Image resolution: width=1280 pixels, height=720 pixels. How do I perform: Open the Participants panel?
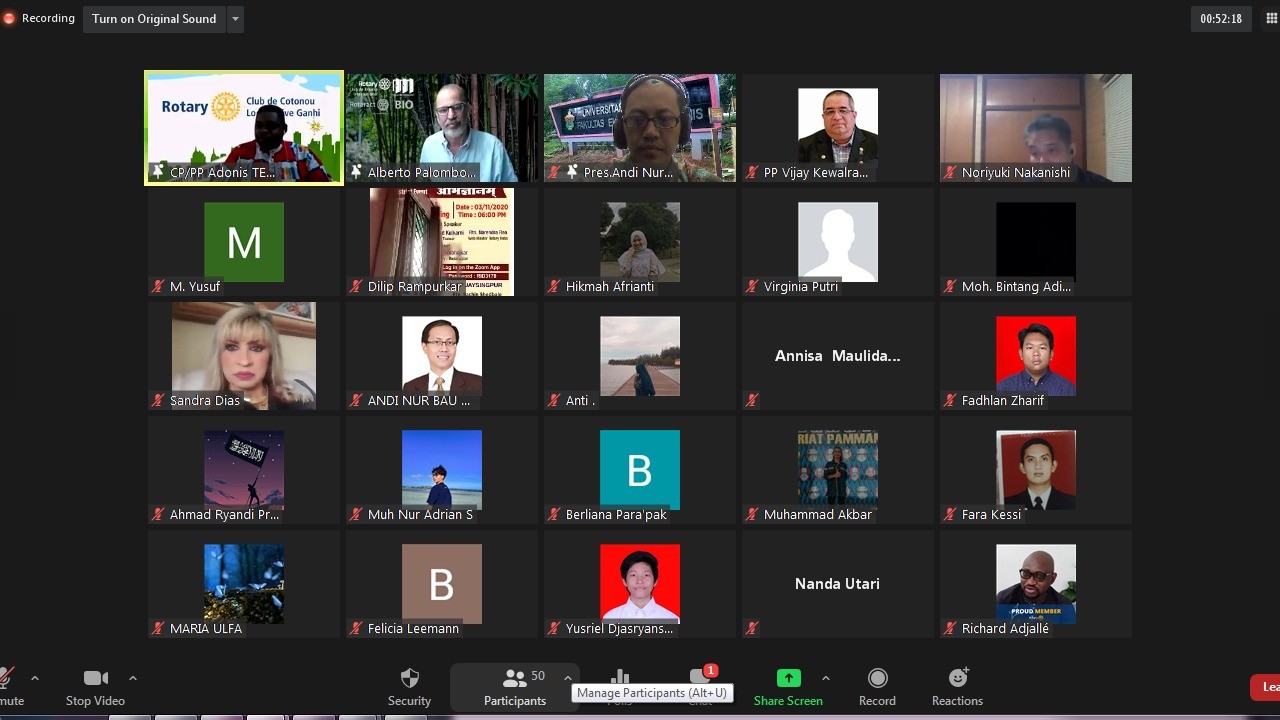[514, 686]
